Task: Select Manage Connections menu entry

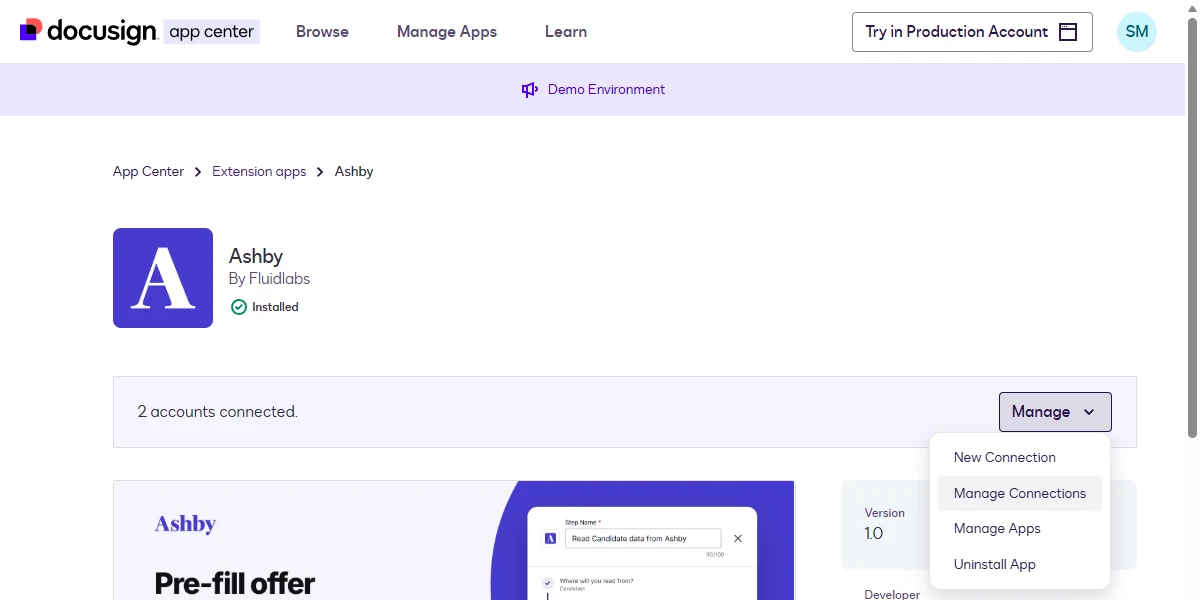Action: 1020,493
